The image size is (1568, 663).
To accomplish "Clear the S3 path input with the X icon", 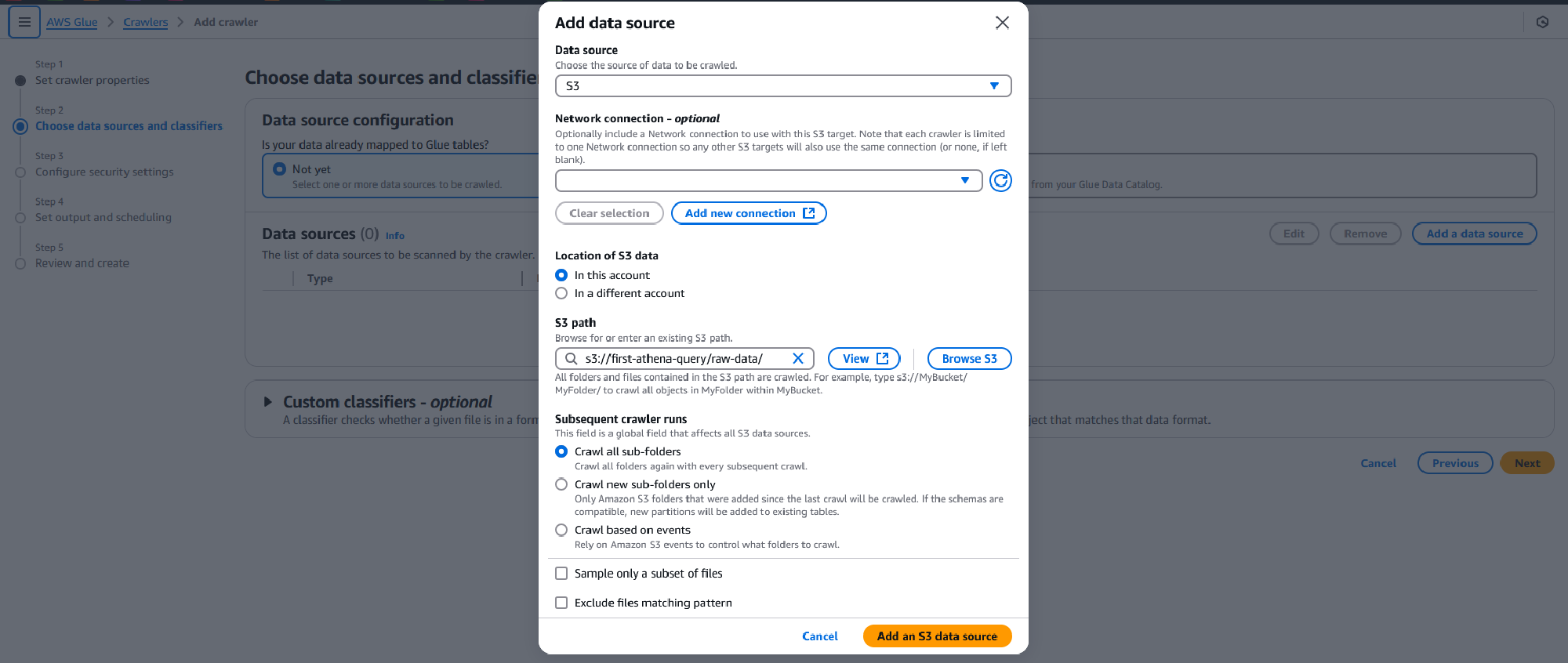I will [x=798, y=358].
